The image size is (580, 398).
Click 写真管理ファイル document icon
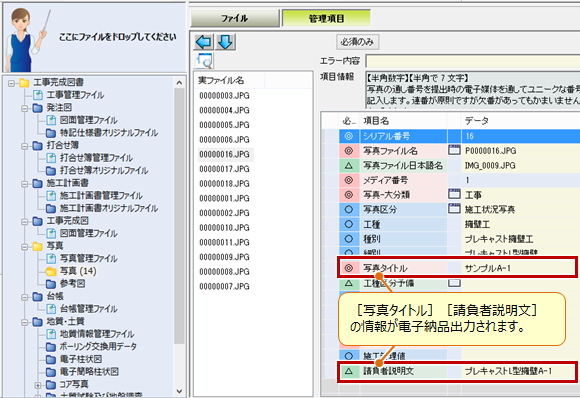click(x=51, y=259)
